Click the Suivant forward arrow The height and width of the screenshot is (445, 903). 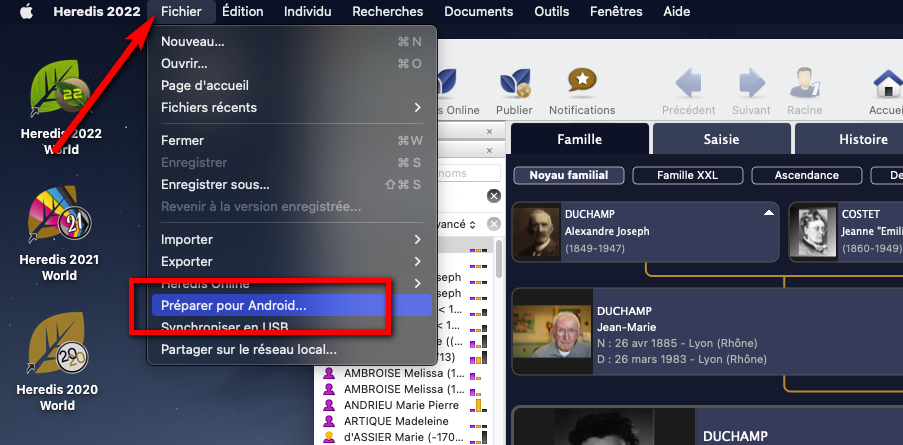point(751,83)
